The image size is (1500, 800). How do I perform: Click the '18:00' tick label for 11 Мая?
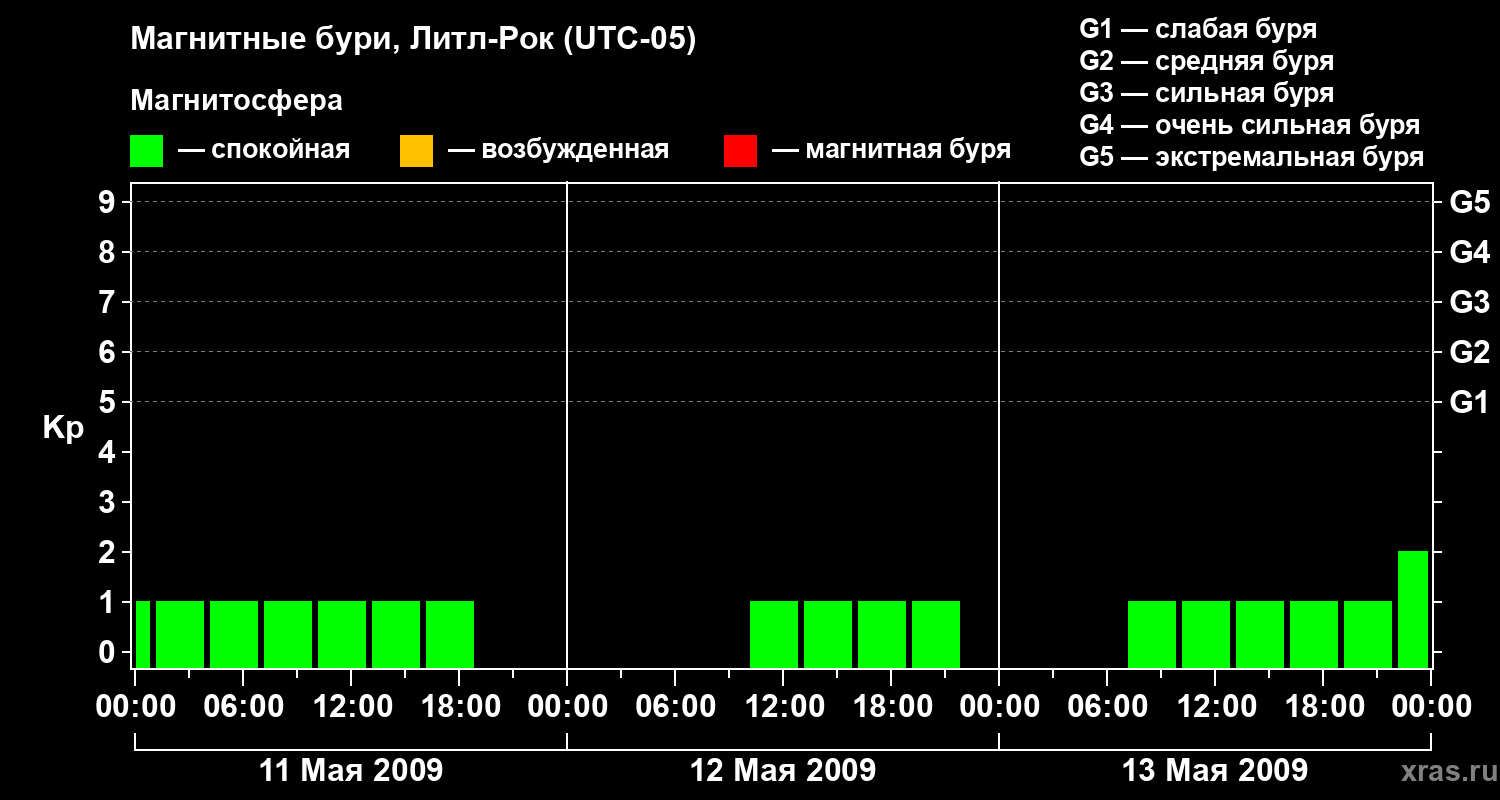pos(459,707)
